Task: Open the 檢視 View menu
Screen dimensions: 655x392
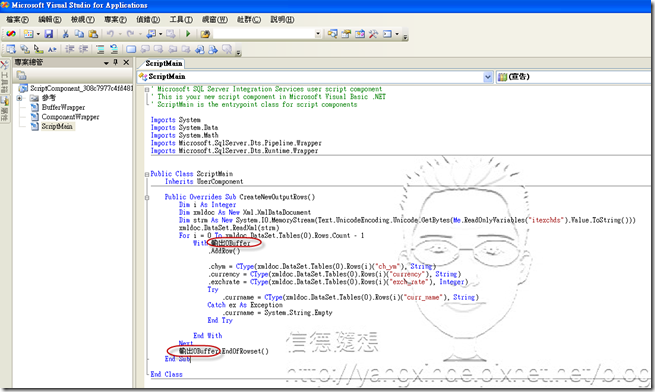Action: 83,20
